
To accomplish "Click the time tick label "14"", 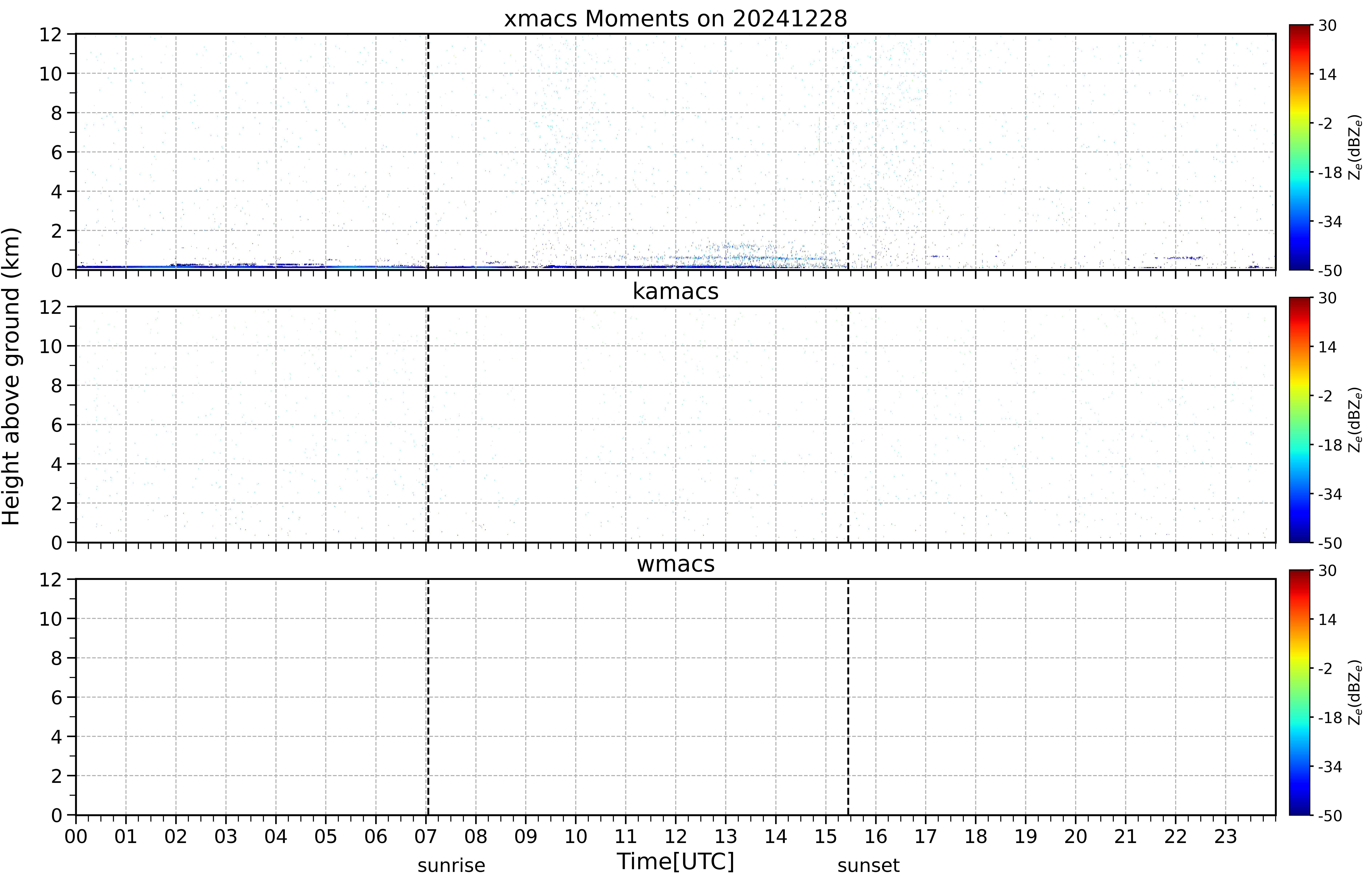I will click(x=776, y=837).
